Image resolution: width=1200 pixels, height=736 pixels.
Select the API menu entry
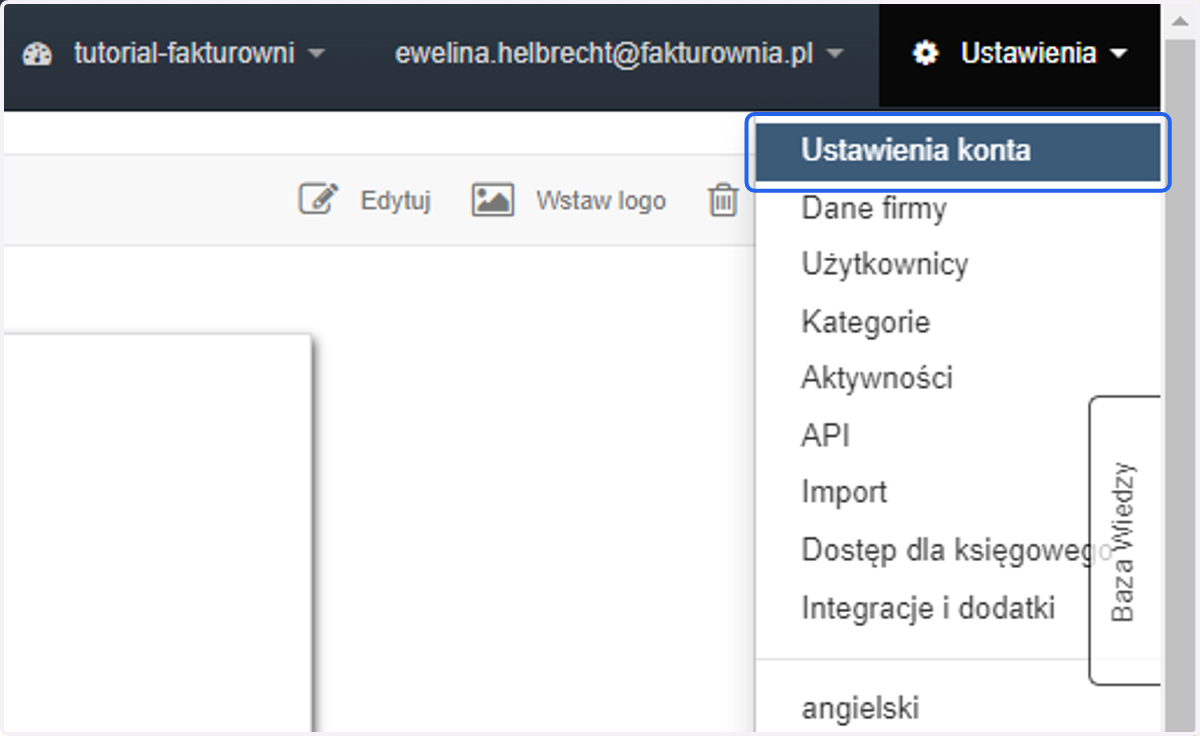[x=826, y=436]
